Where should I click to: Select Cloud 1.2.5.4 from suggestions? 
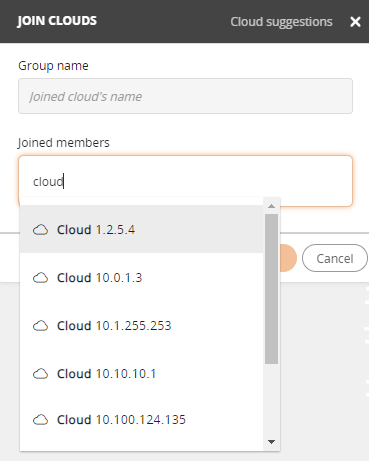coord(142,229)
